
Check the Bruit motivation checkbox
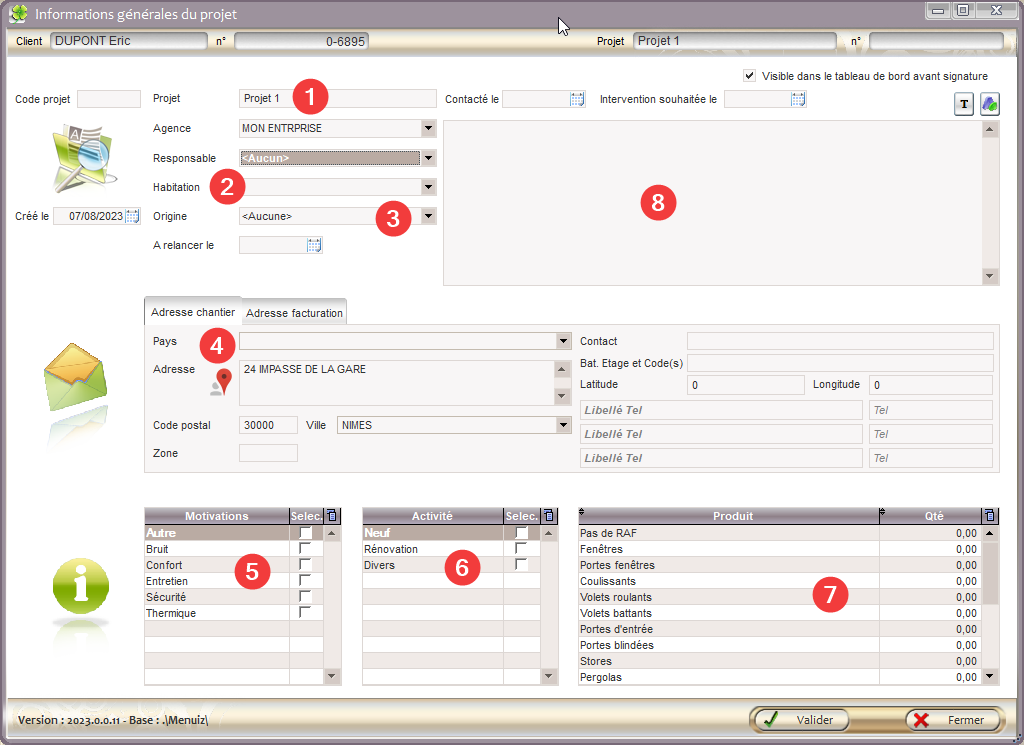pos(305,548)
